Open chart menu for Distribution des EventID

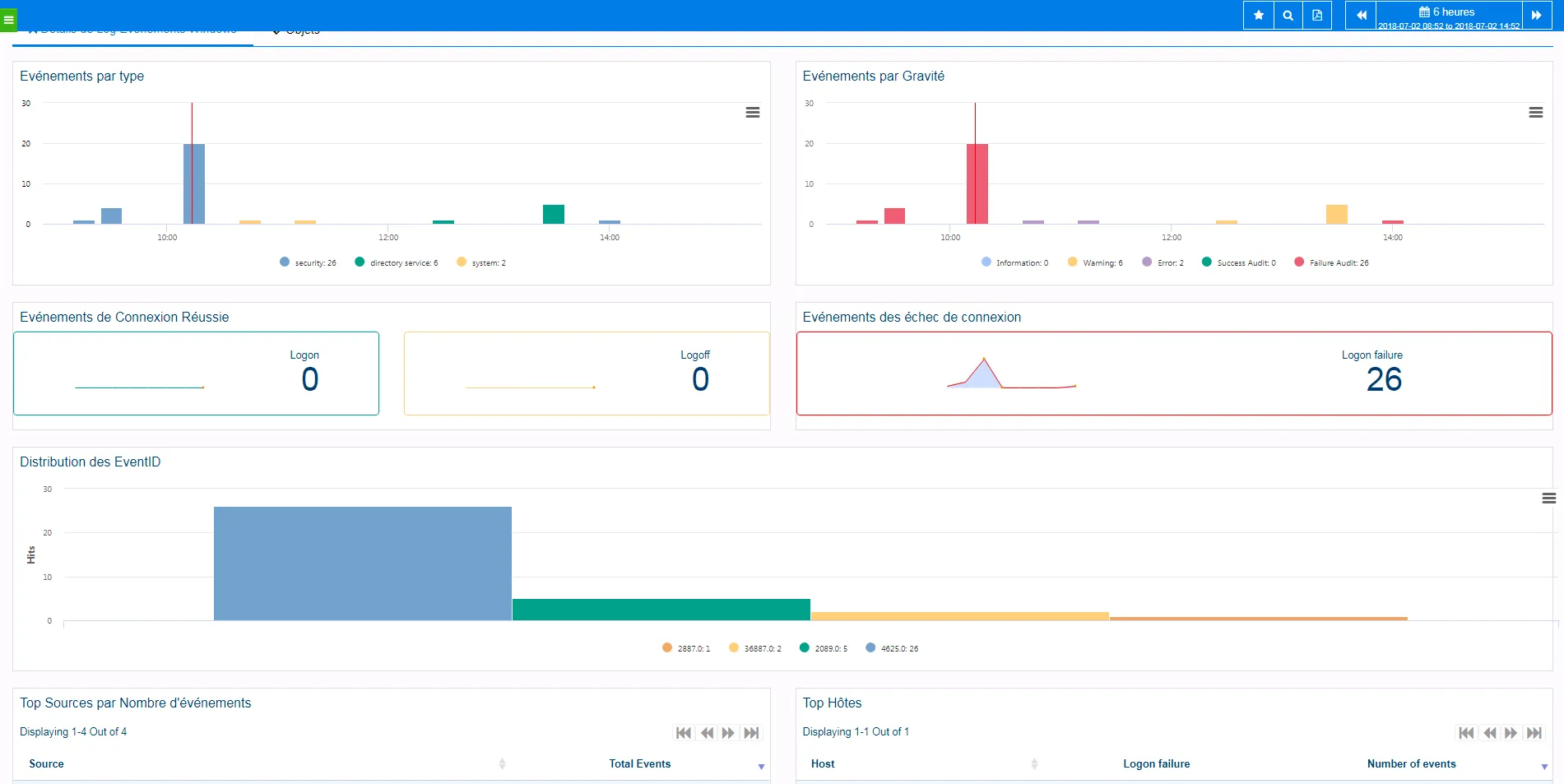pyautogui.click(x=1548, y=499)
